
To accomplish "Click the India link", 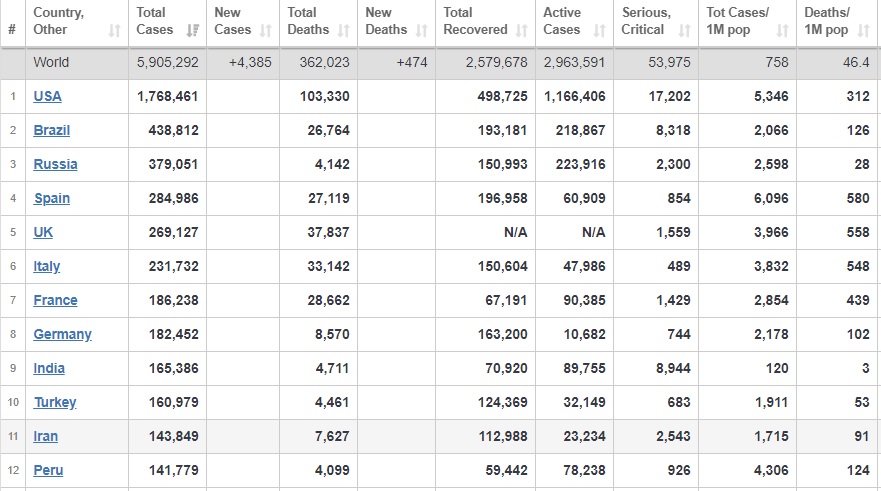I will pyautogui.click(x=49, y=368).
